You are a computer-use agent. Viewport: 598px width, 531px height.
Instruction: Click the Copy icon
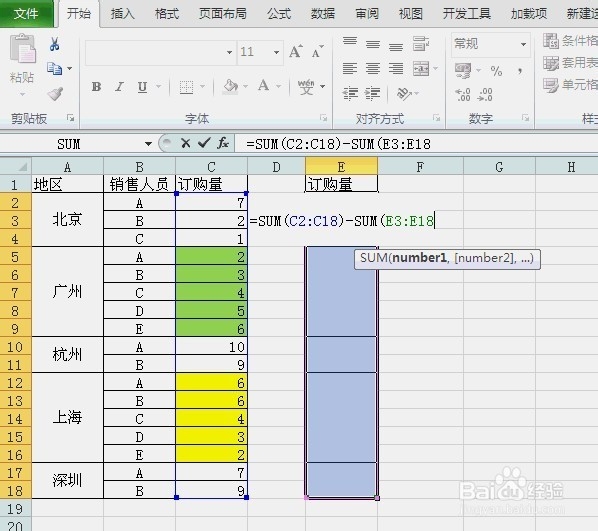point(54,68)
